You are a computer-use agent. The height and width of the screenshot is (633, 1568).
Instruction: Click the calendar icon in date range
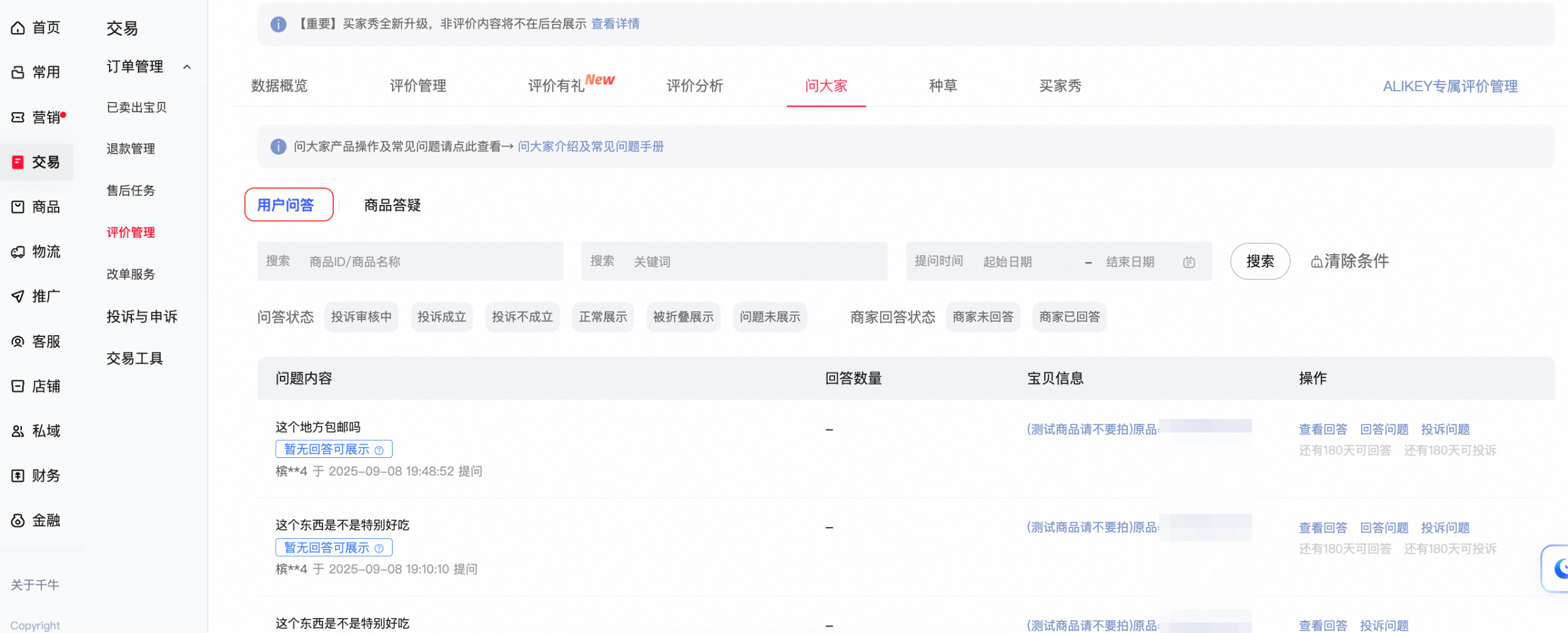click(x=1189, y=262)
